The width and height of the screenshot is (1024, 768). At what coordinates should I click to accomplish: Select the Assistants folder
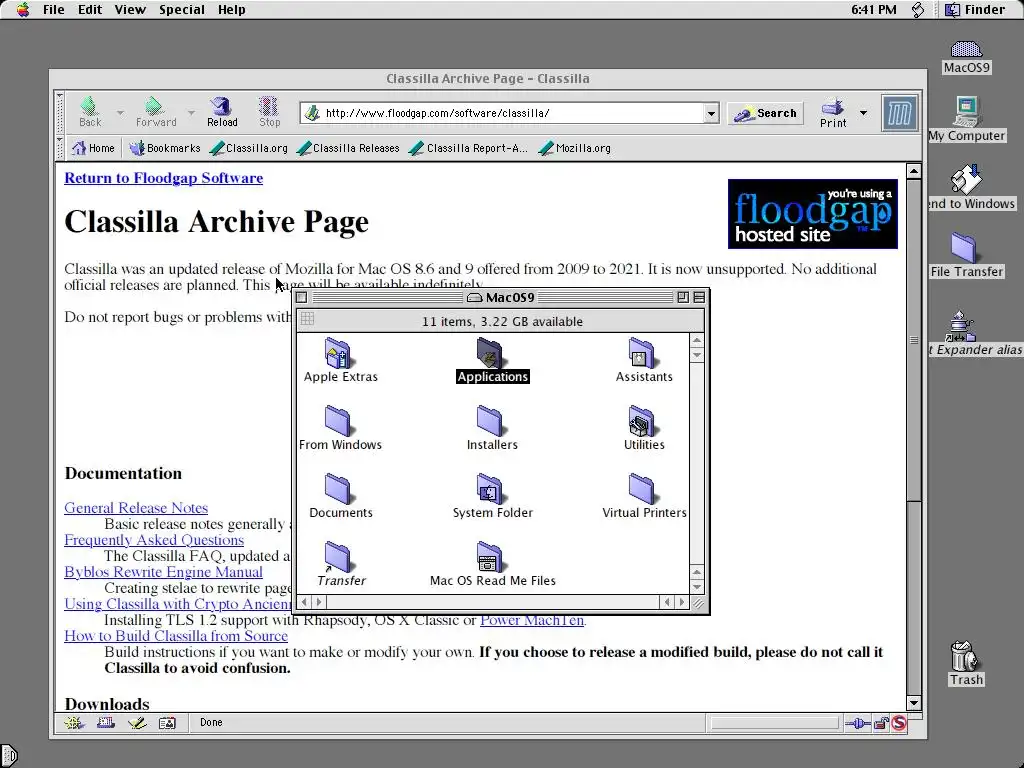(x=643, y=360)
